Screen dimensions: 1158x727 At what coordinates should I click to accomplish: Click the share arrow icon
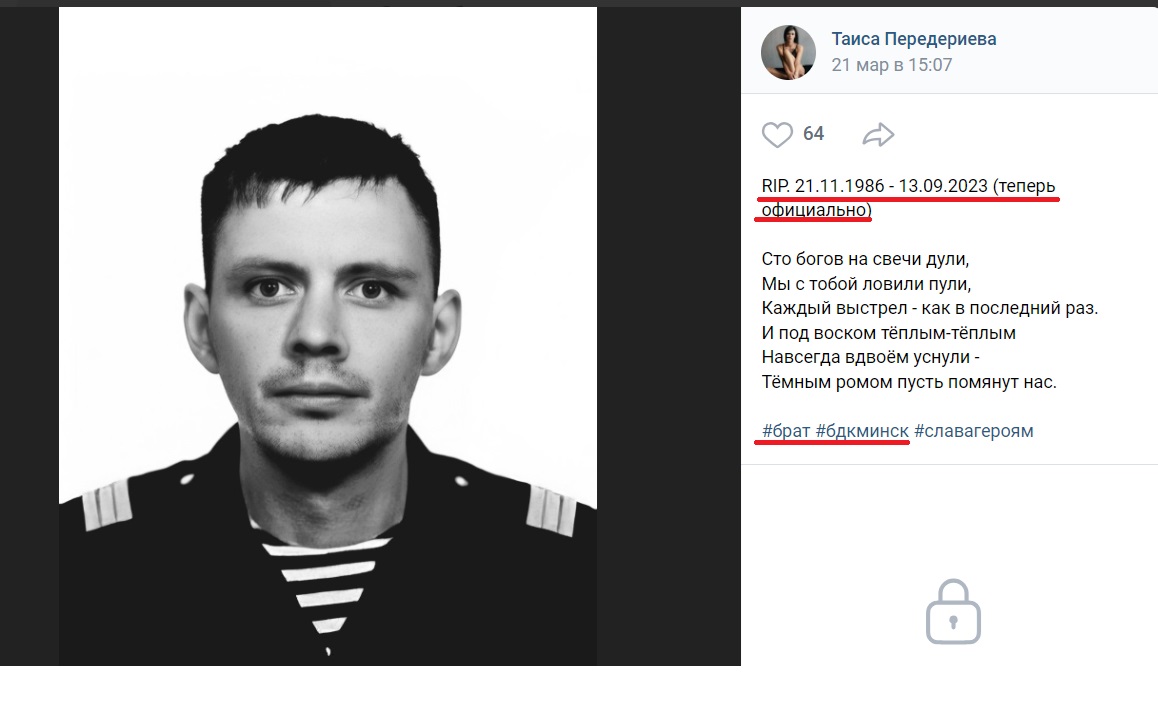point(878,135)
